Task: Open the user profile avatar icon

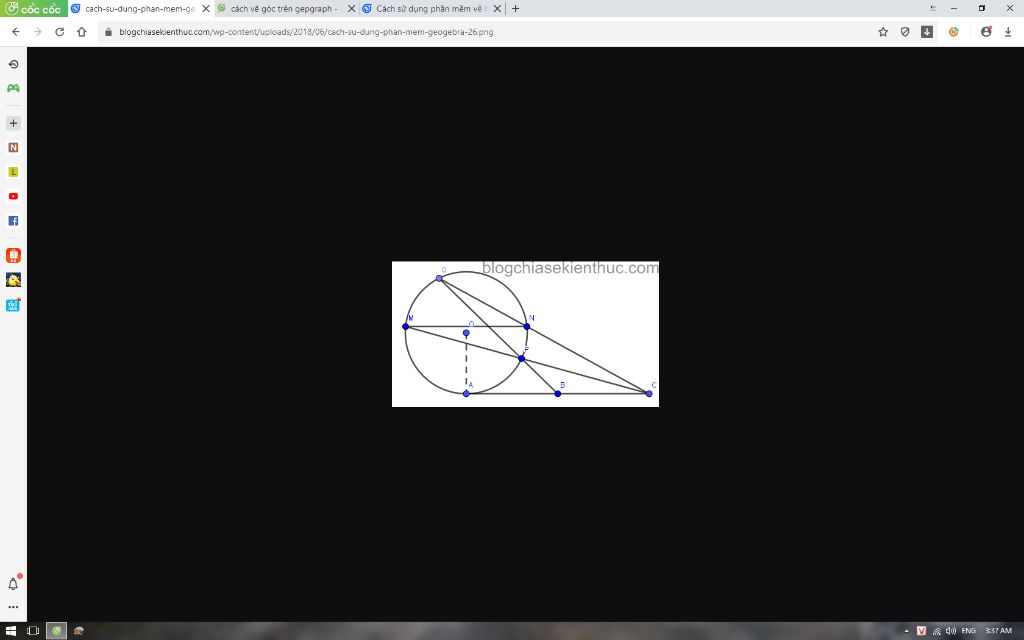Action: (986, 31)
